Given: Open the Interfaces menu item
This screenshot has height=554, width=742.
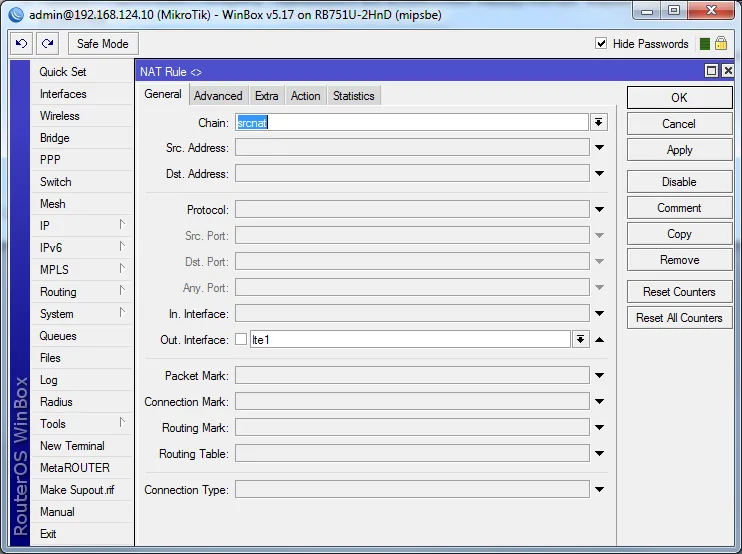Looking at the screenshot, I should [81, 94].
